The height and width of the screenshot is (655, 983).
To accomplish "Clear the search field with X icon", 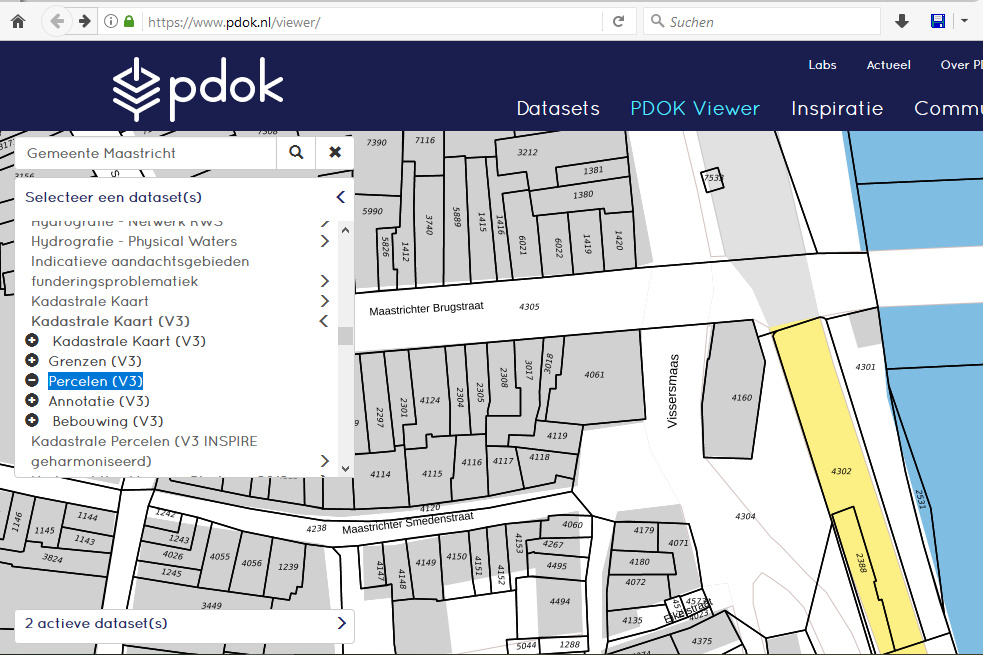I will pyautogui.click(x=335, y=153).
